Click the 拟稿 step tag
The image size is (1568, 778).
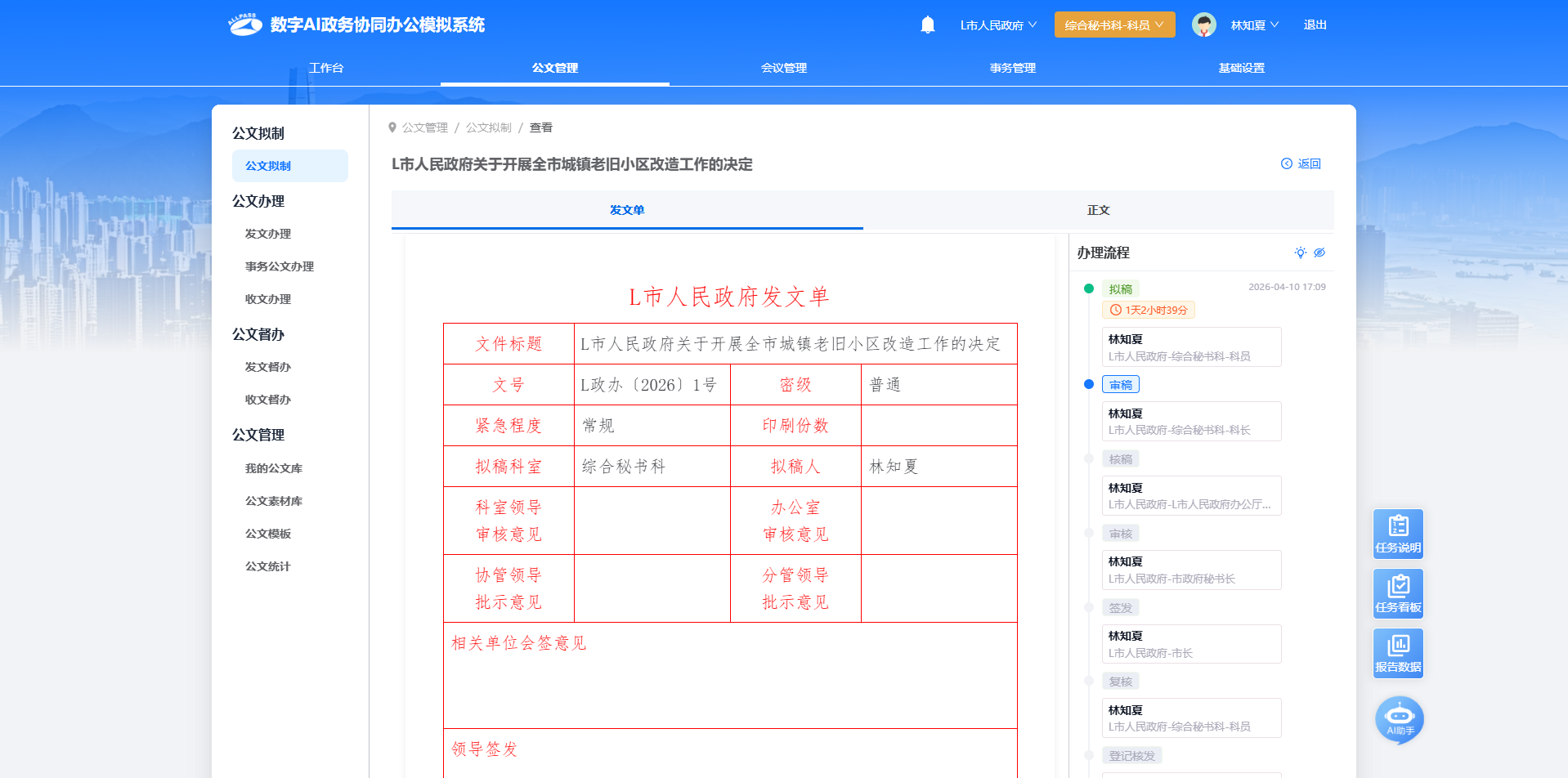(x=1121, y=289)
